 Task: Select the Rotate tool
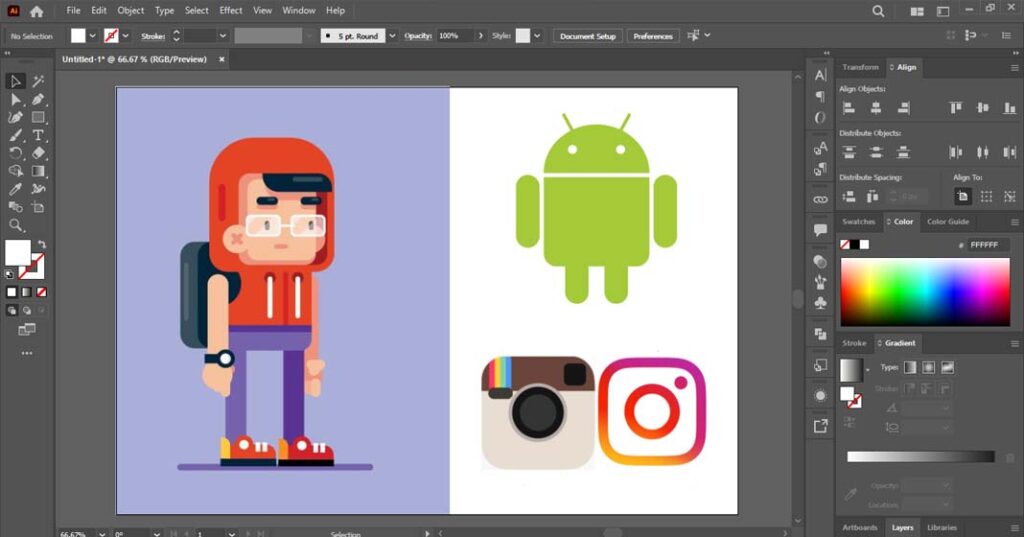coord(15,153)
